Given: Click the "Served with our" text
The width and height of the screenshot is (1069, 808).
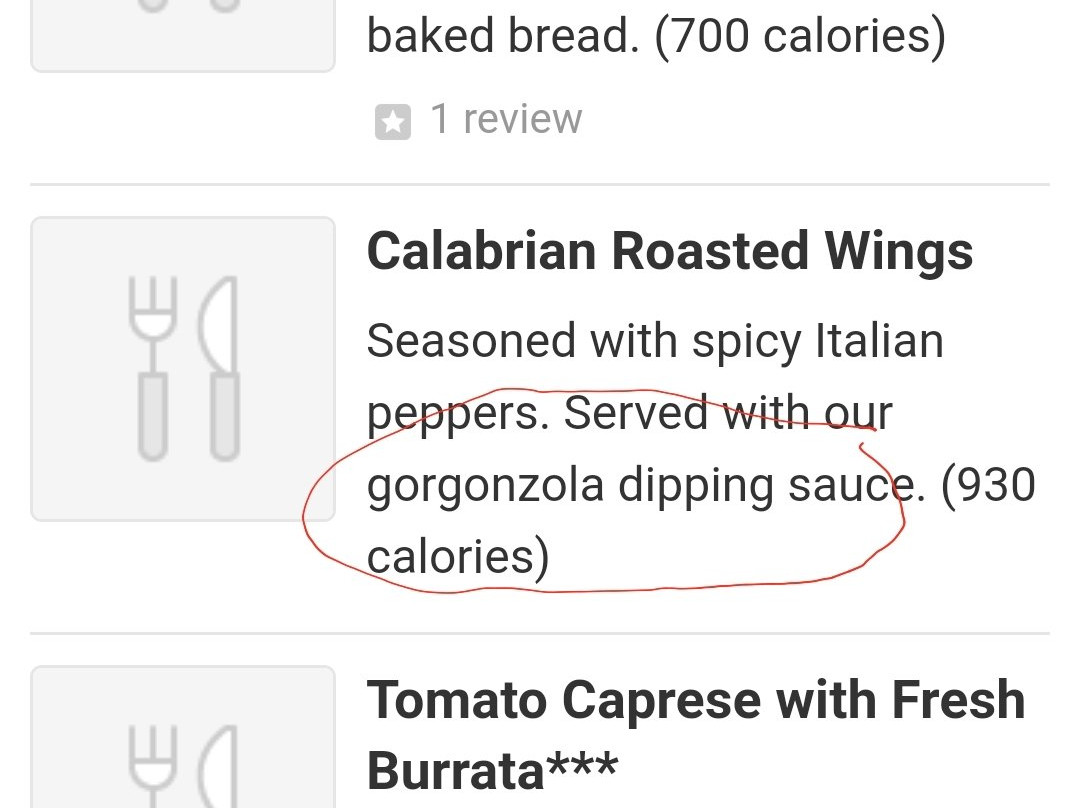Looking at the screenshot, I should coord(727,413).
